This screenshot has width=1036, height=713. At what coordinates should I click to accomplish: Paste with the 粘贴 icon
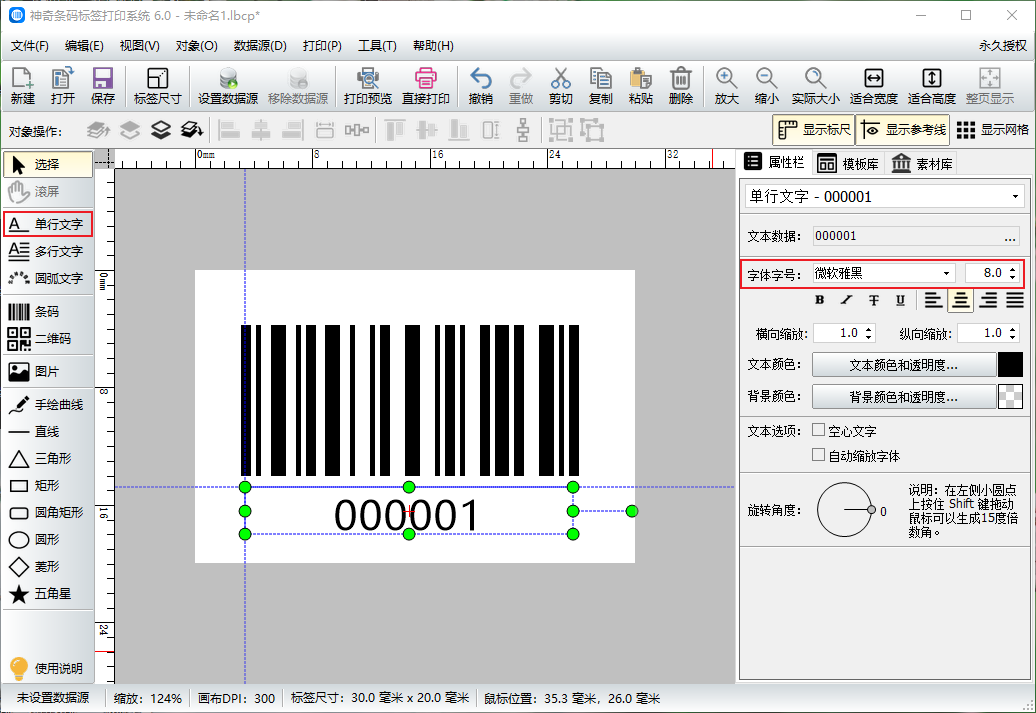640,86
